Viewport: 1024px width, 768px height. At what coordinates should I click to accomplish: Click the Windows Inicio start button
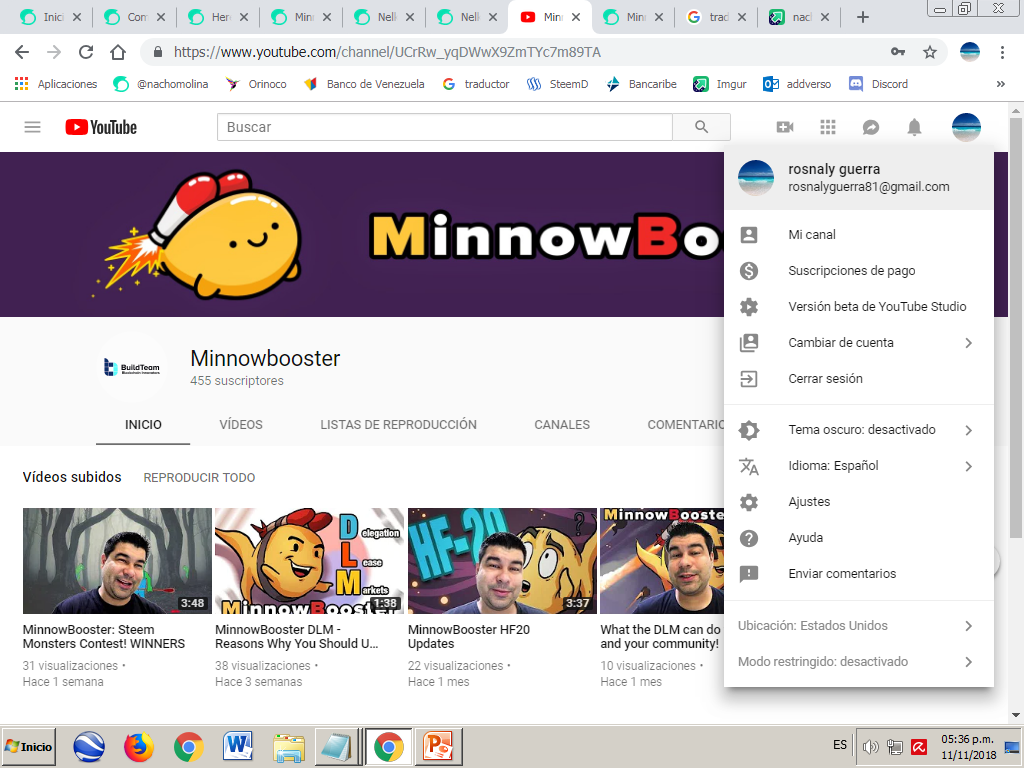tap(29, 747)
